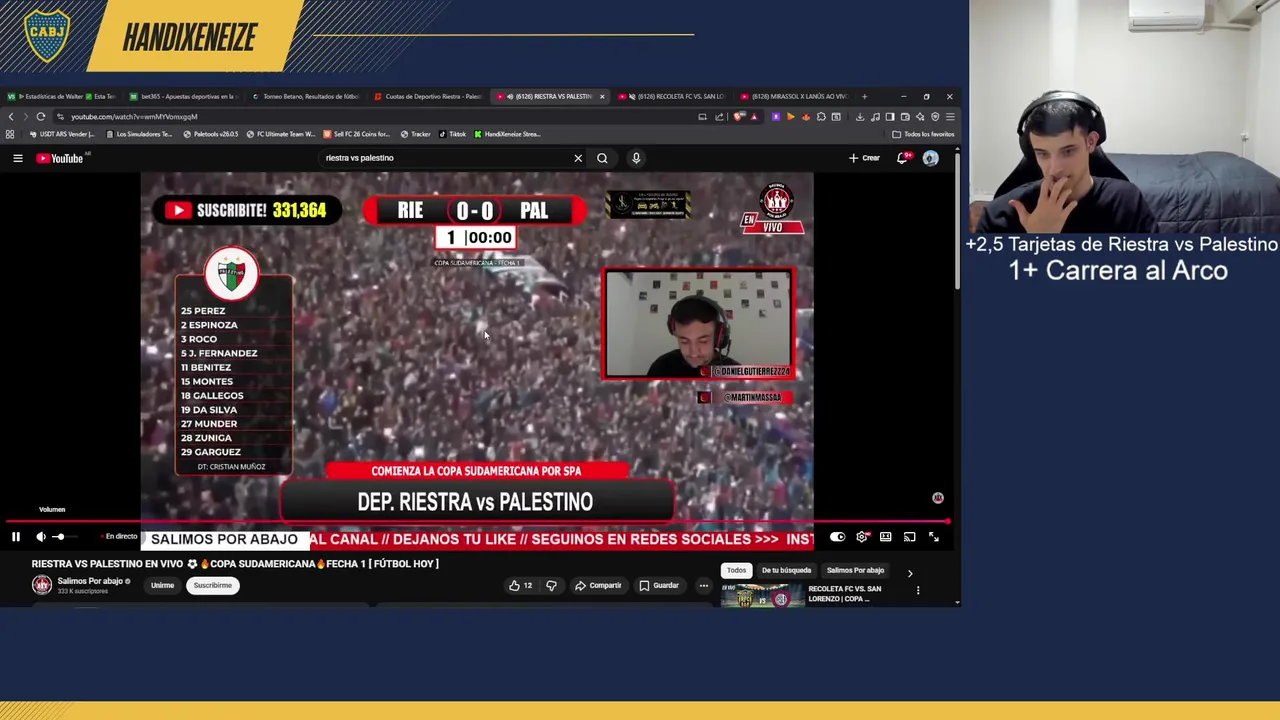This screenshot has width=1280, height=720.
Task: Open the YouTube notifications bell
Action: [x=903, y=158]
